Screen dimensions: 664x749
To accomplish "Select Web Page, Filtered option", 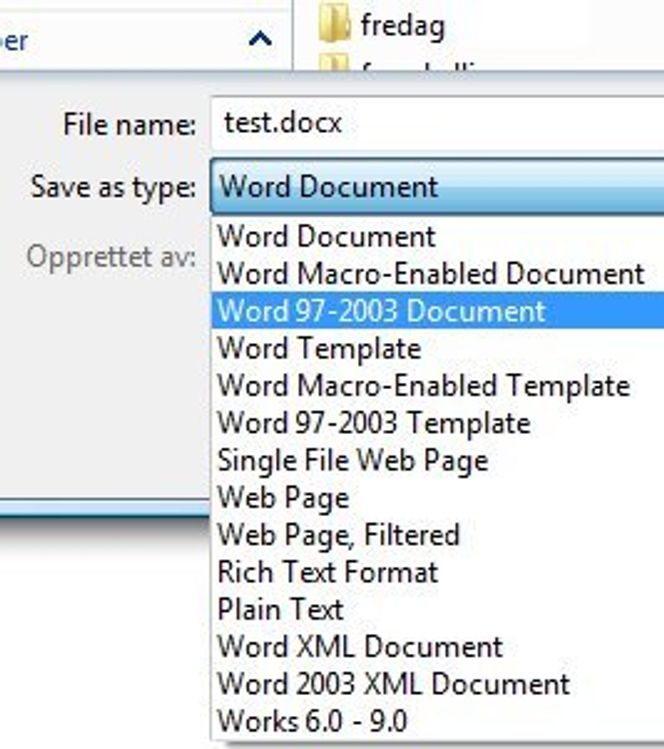I will pyautogui.click(x=437, y=535).
